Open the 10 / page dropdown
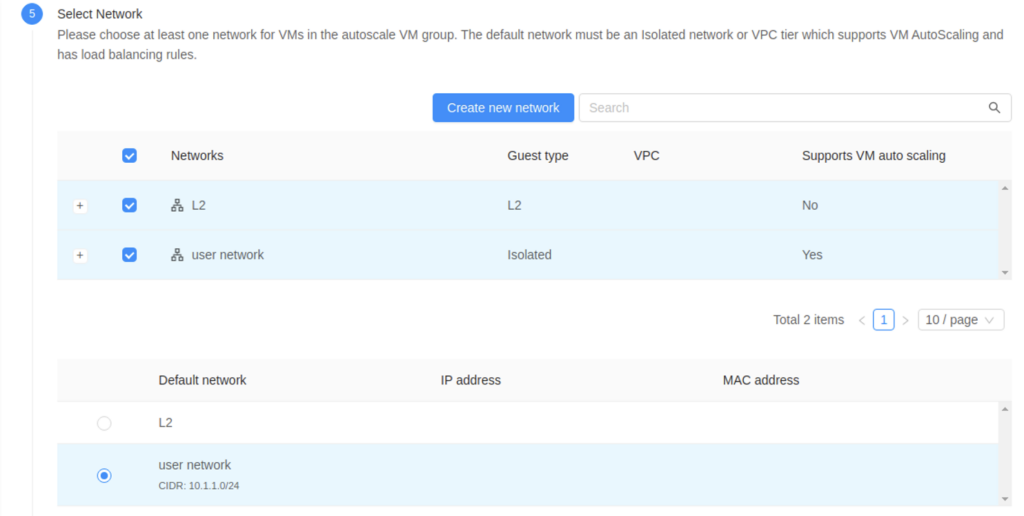 pyautogui.click(x=960, y=320)
